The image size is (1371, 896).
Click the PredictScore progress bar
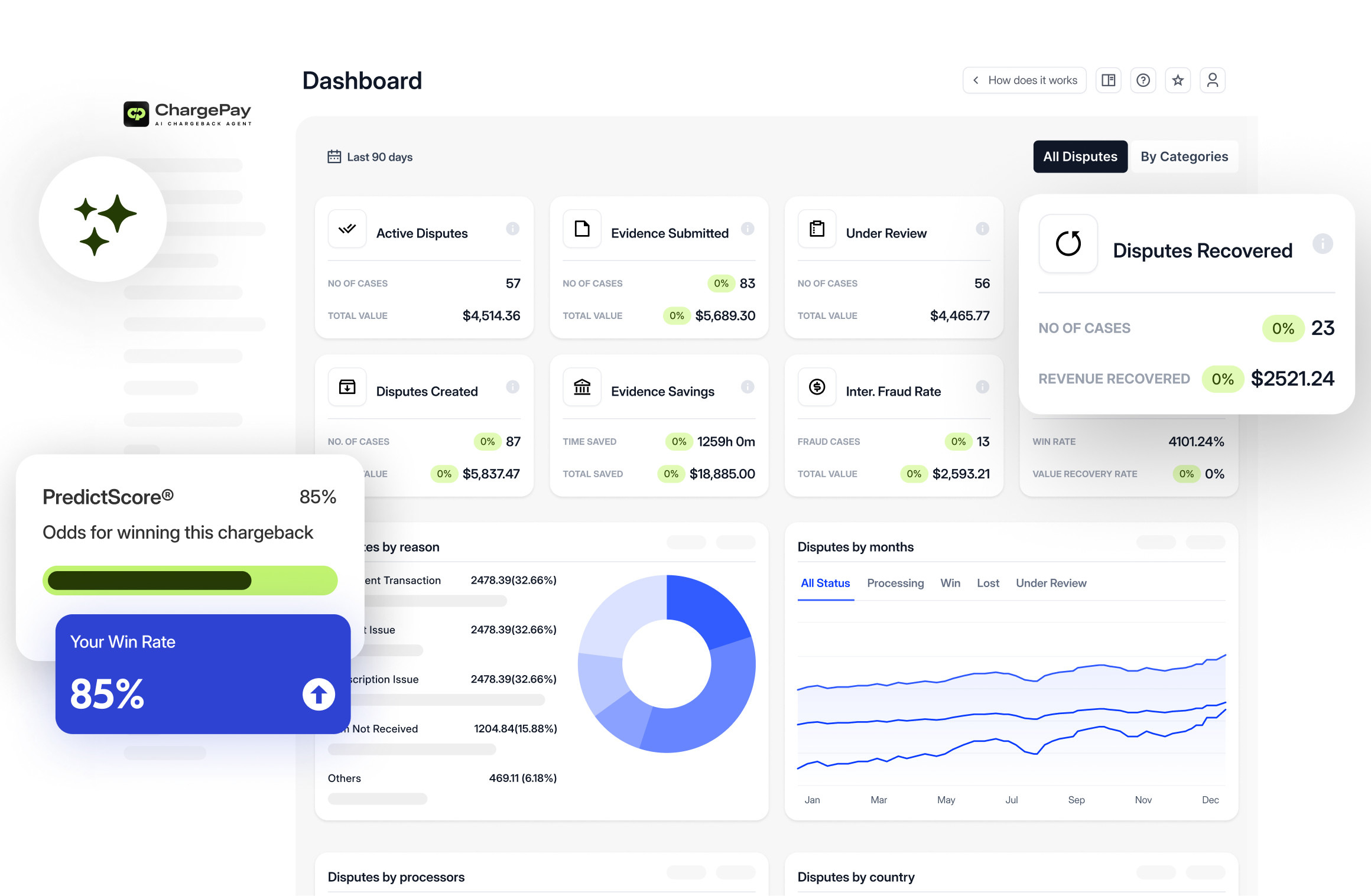pos(190,581)
